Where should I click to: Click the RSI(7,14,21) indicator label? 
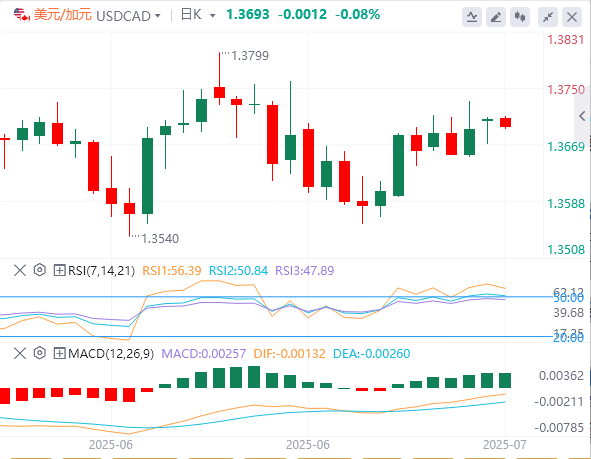pos(101,271)
